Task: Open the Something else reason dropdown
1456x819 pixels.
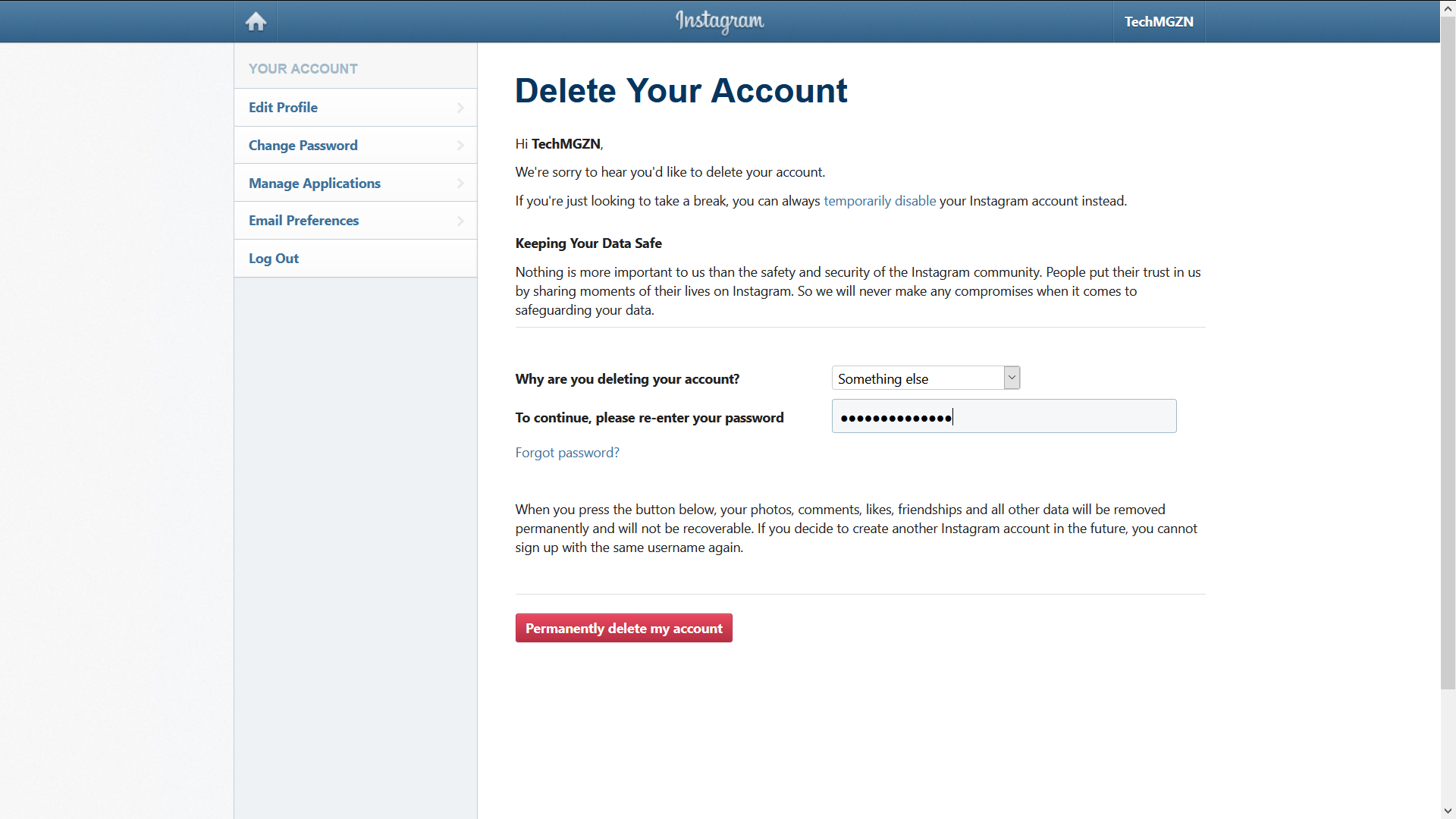Action: point(926,378)
